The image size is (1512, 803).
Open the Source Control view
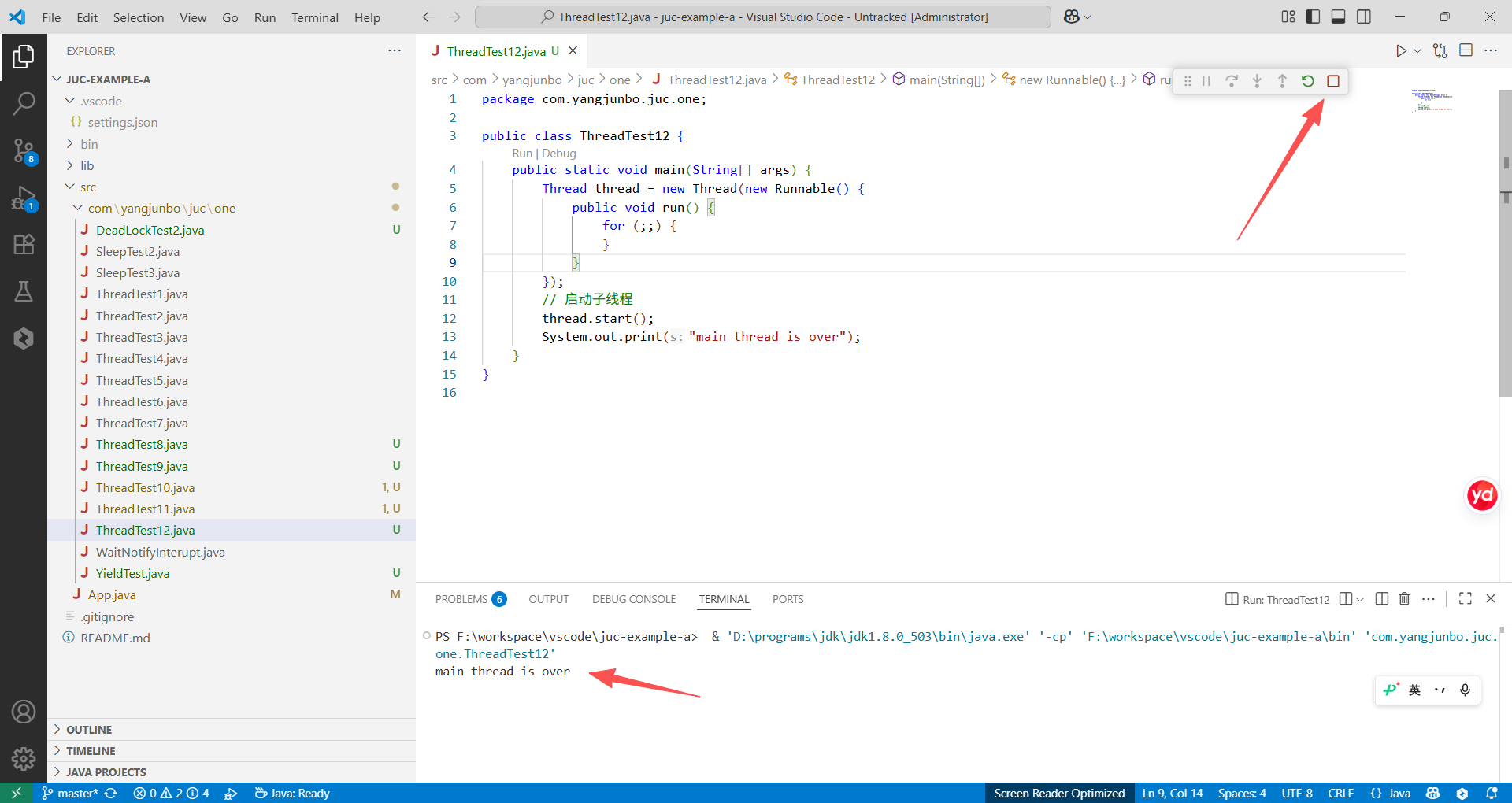tap(24, 150)
